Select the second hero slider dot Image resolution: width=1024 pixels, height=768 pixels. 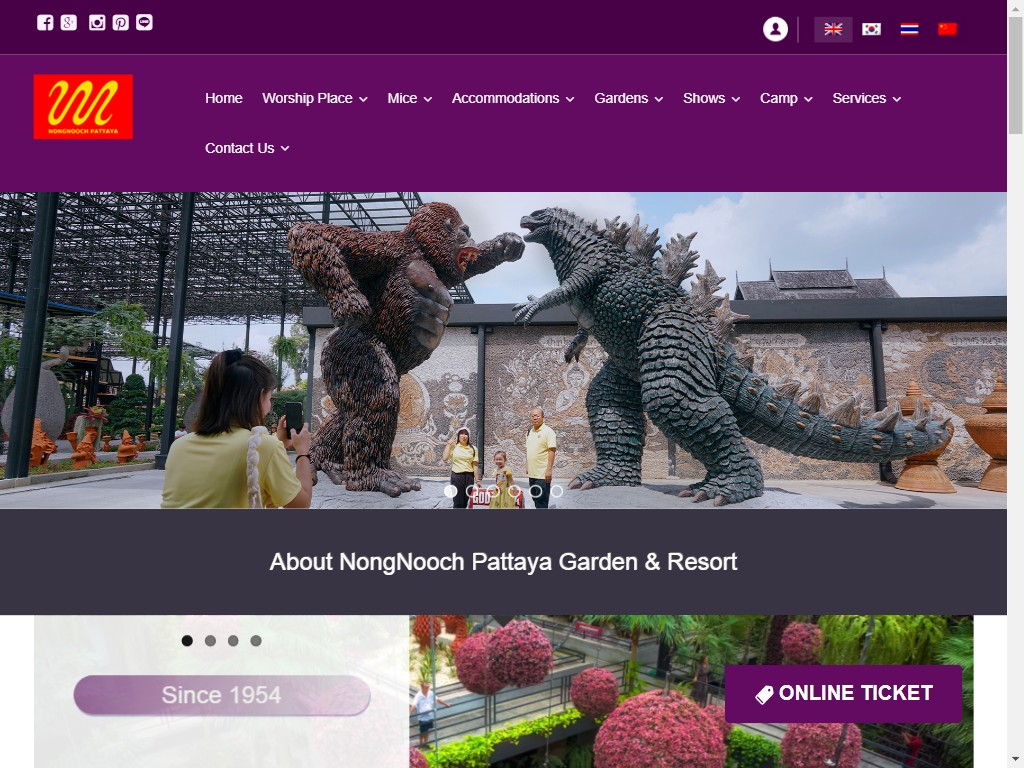pos(472,491)
